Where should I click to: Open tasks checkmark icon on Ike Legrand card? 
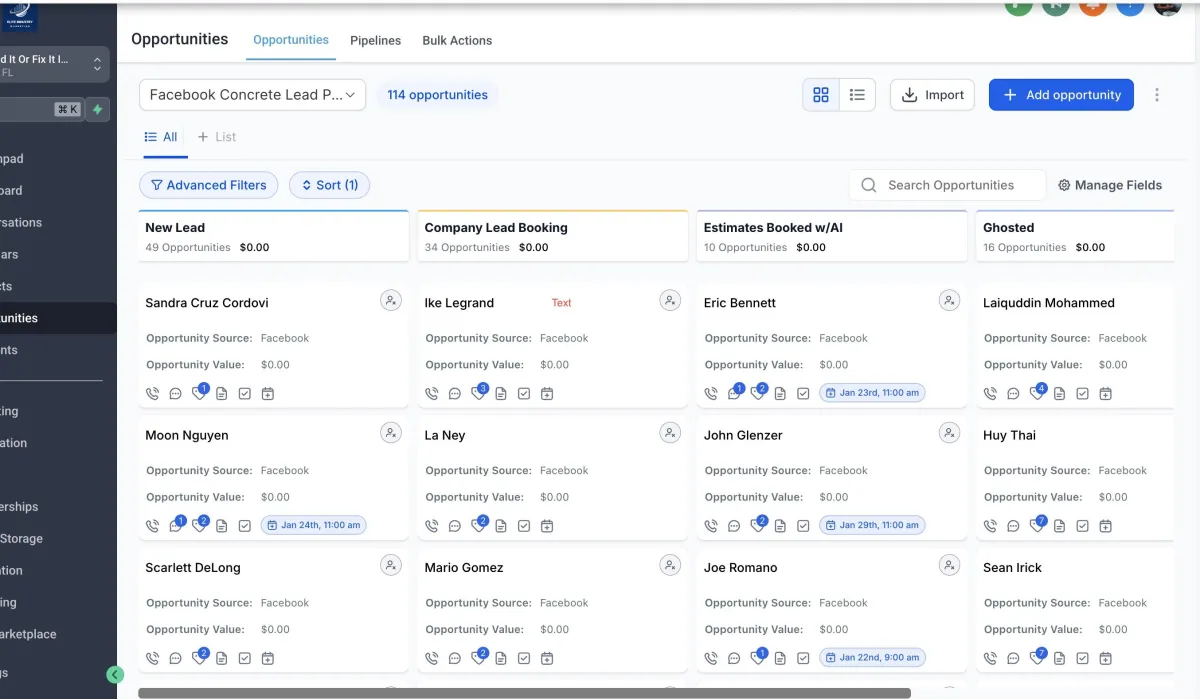point(524,394)
